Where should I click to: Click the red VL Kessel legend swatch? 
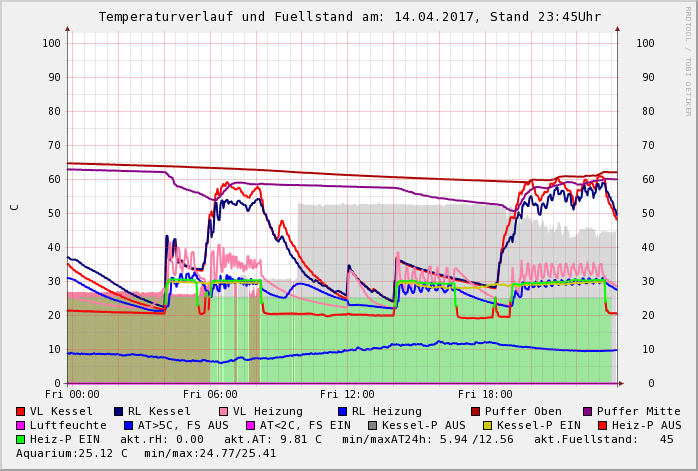(21, 411)
